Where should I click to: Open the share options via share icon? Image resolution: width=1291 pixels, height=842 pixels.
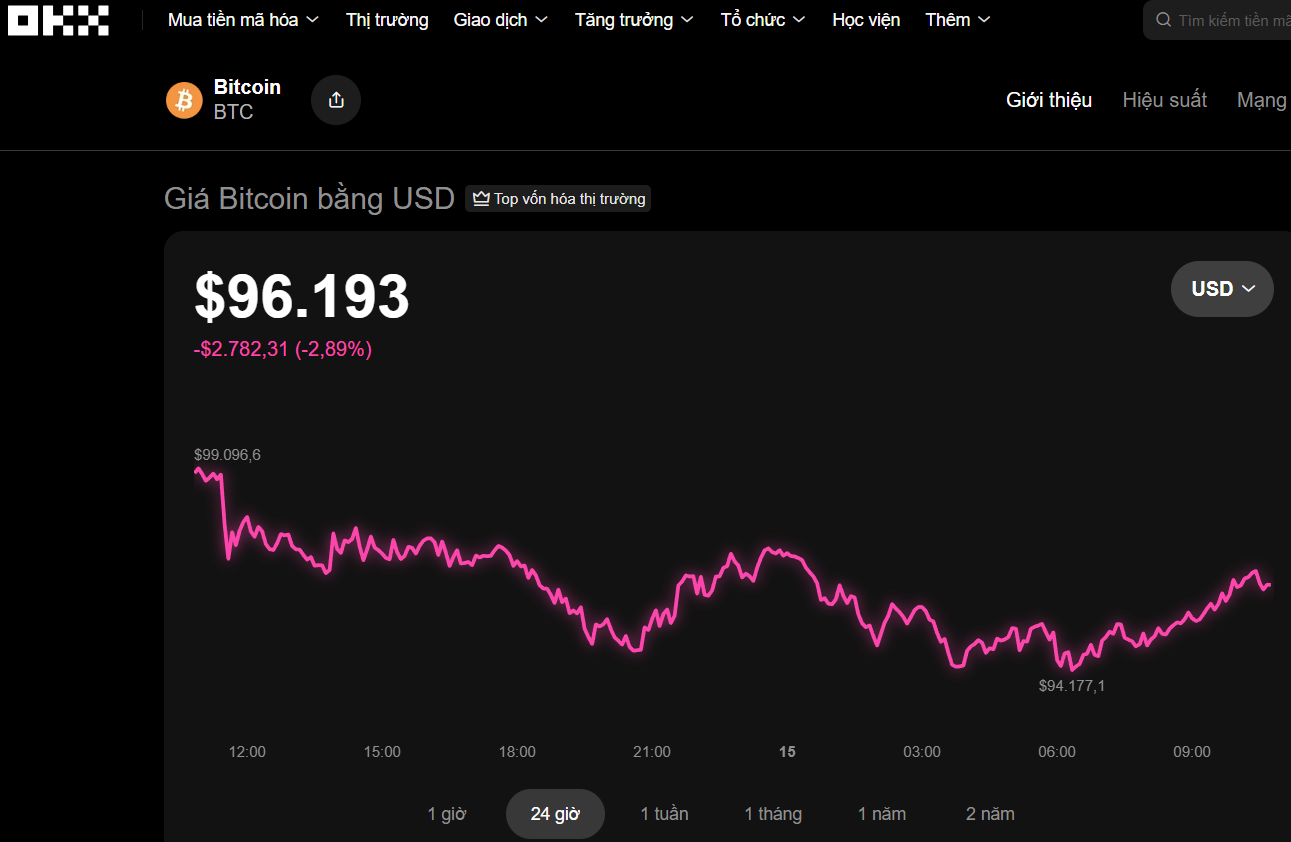(x=335, y=99)
